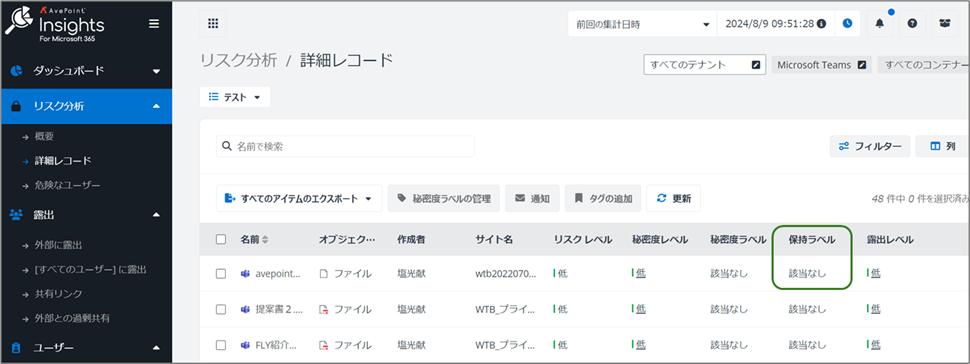This screenshot has height=364, width=970.
Task: Click the 更新 refresh button
Action: [674, 199]
